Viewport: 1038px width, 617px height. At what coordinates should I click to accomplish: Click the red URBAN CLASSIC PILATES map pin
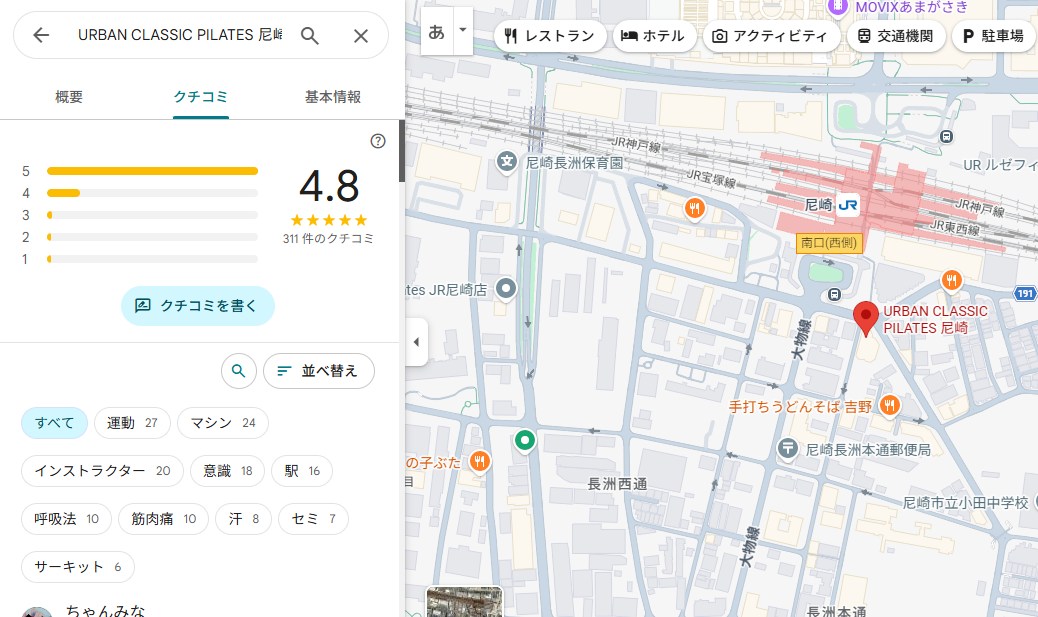(867, 317)
